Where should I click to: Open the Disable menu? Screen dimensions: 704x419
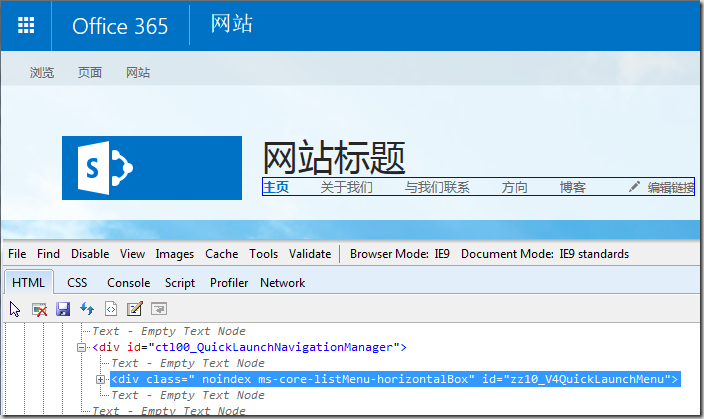(90, 254)
